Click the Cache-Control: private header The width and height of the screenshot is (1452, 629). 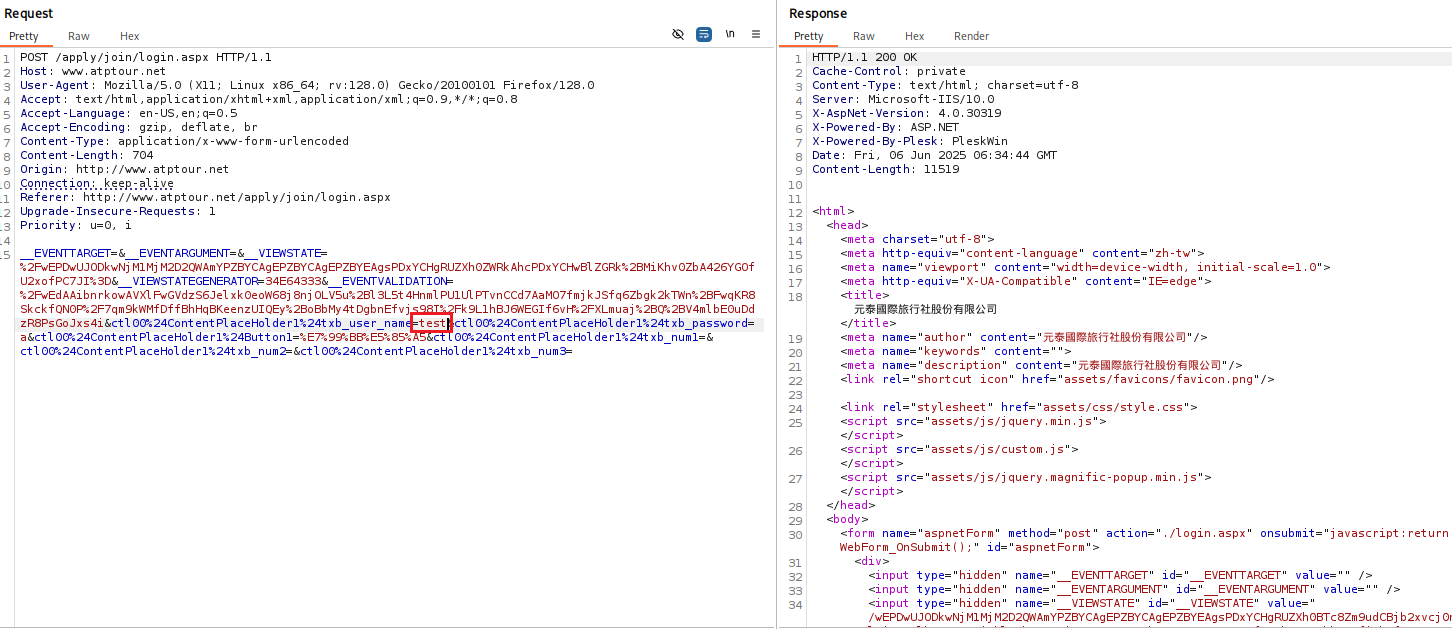point(889,71)
